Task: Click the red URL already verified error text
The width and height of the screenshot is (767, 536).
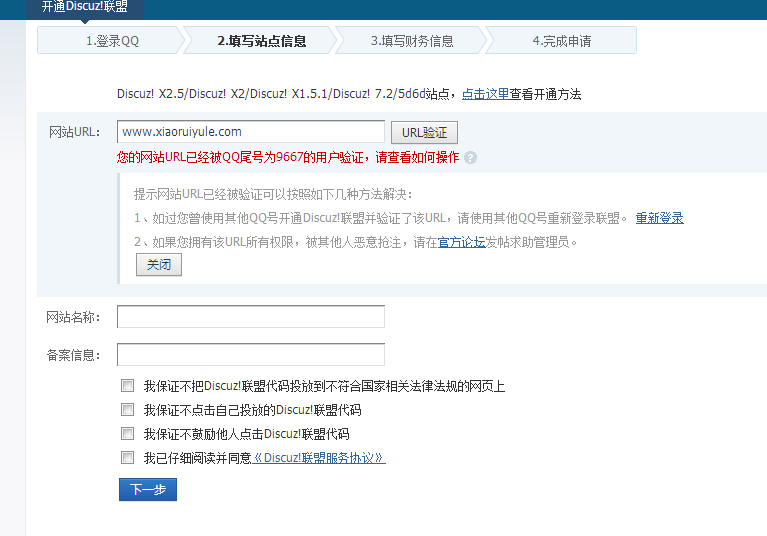Action: point(288,157)
